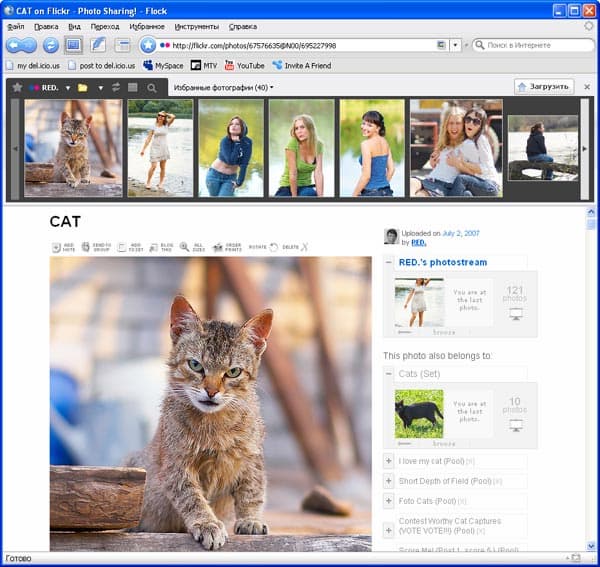Select the white dress girl thumbnail in media bar
This screenshot has height=567, width=600.
(160, 148)
